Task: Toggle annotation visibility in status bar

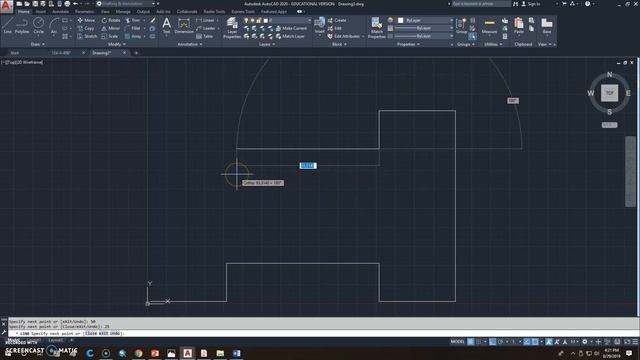Action: tap(549, 342)
